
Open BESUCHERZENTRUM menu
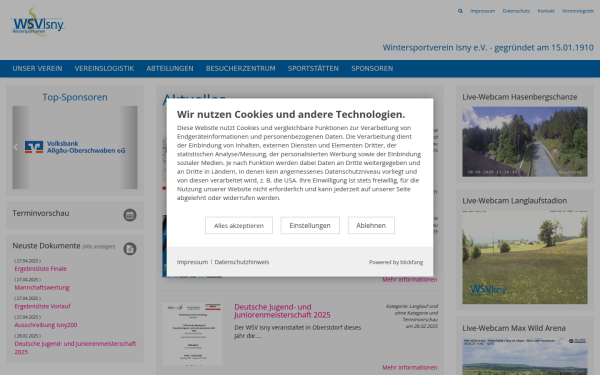[241, 68]
